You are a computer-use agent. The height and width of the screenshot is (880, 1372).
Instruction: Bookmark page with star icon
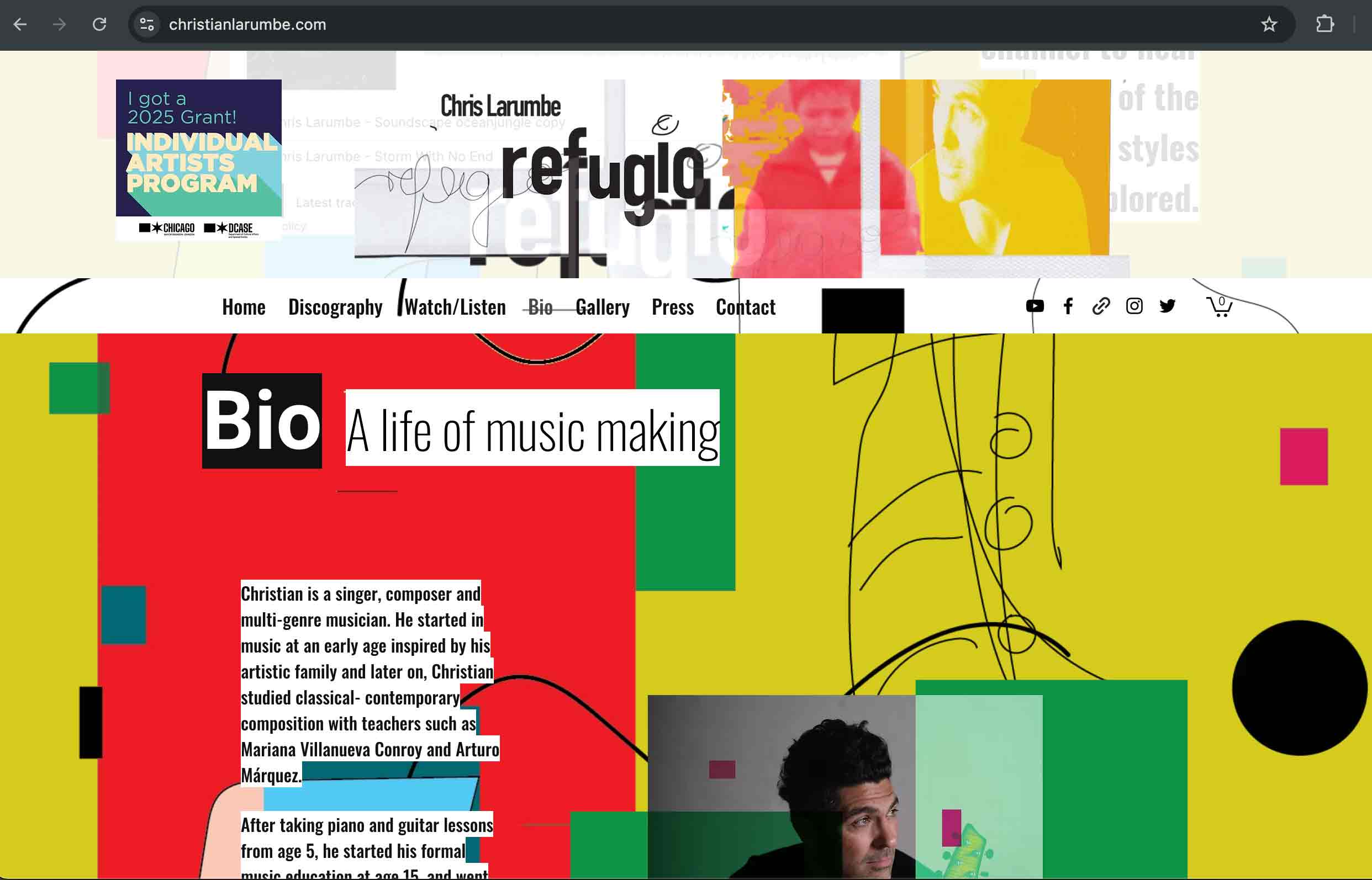(1269, 25)
